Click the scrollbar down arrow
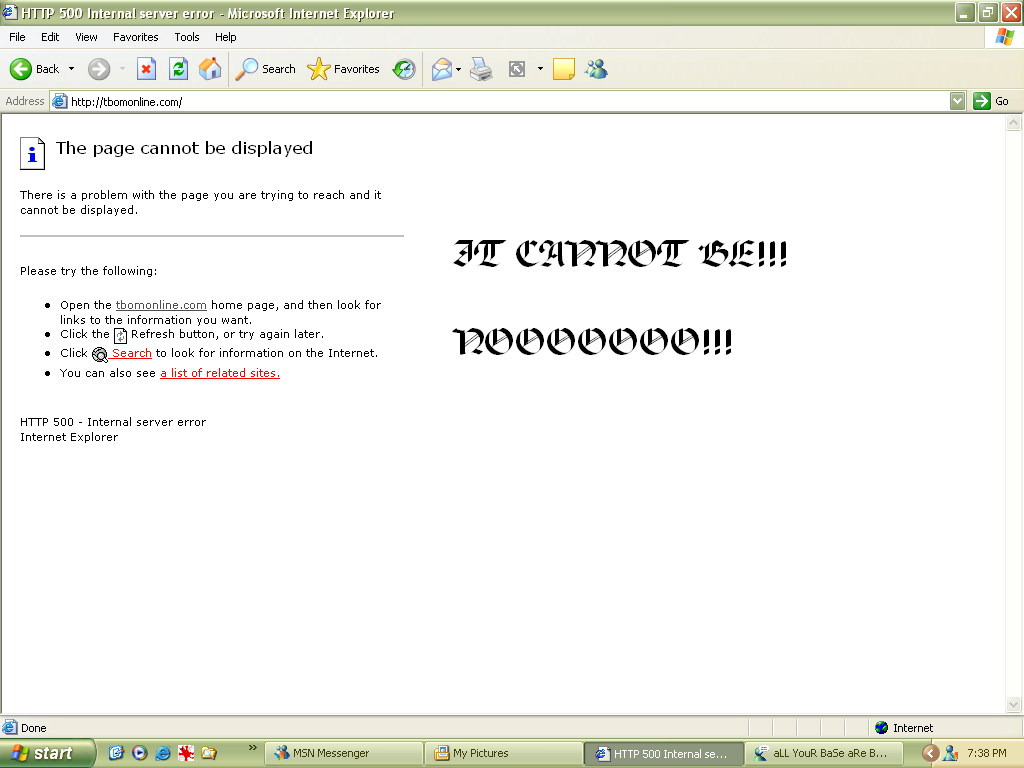The image size is (1024, 768). point(1014,704)
